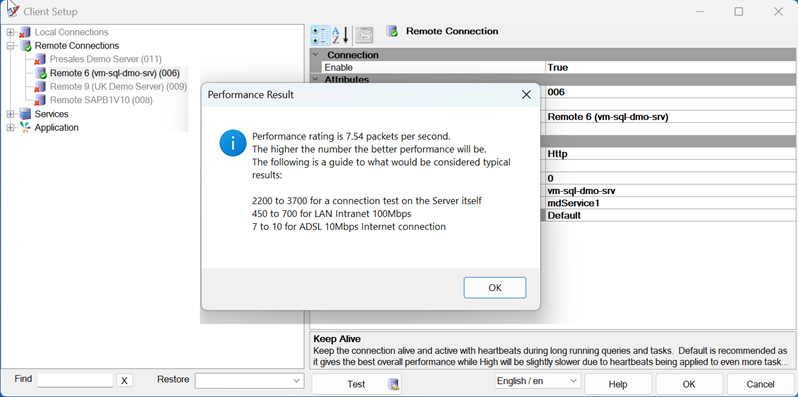Select Local Connections database icon
This screenshot has height=397, width=798.
click(25, 33)
